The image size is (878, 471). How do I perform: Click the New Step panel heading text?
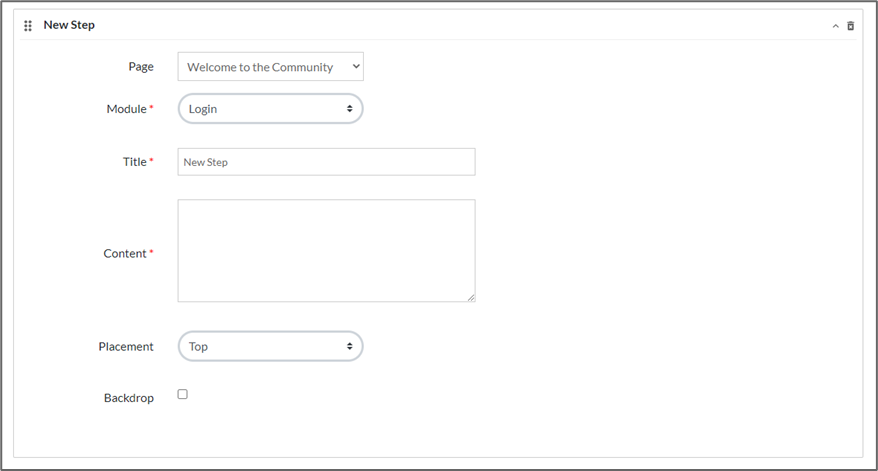69,25
